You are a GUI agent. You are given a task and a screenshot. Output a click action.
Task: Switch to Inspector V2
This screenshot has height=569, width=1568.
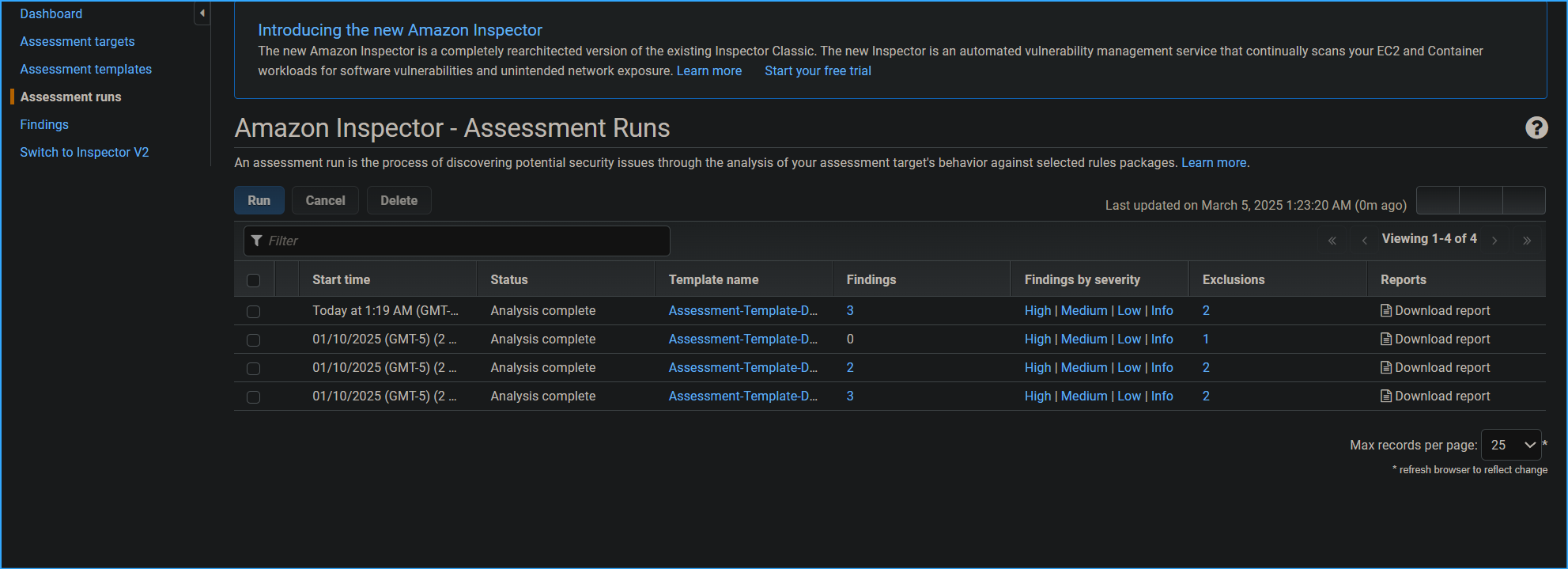point(85,152)
